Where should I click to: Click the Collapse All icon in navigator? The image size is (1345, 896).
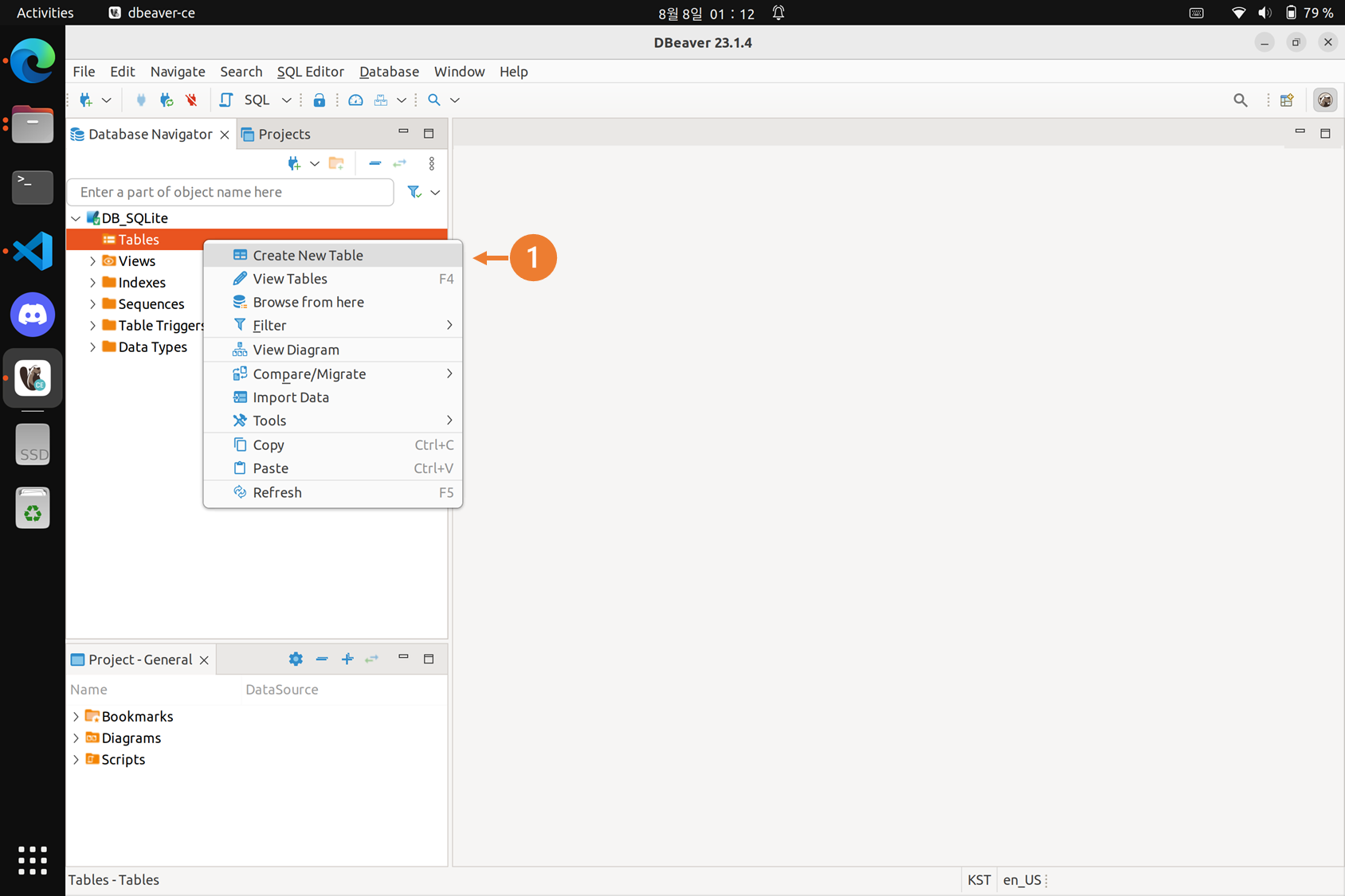(x=375, y=163)
